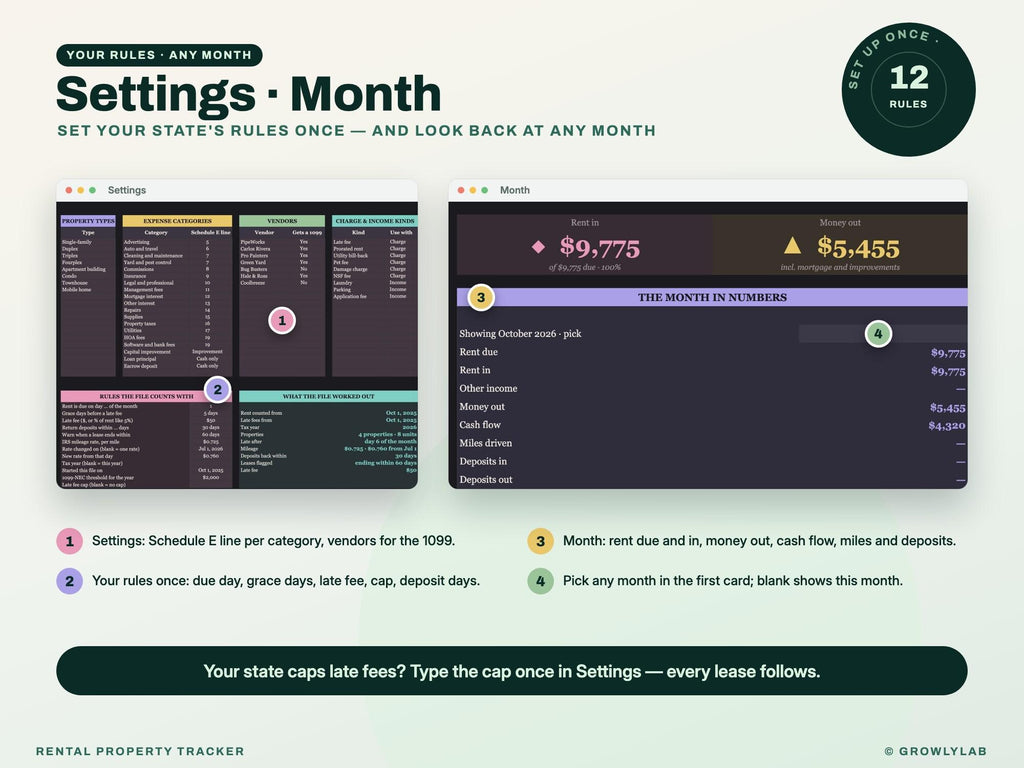Screen dimensions: 1024x768
Task: Click the Cash flow $4,320 value
Action: click(947, 426)
